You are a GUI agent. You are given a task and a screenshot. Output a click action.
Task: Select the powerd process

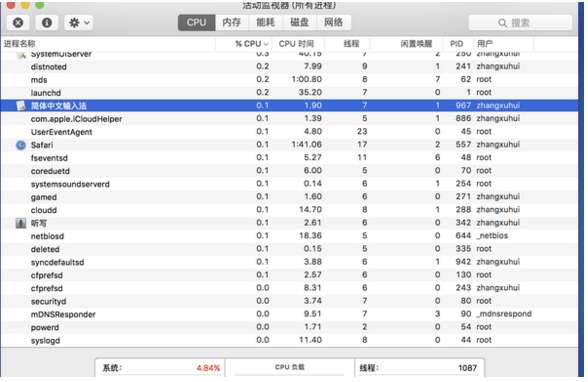point(45,328)
